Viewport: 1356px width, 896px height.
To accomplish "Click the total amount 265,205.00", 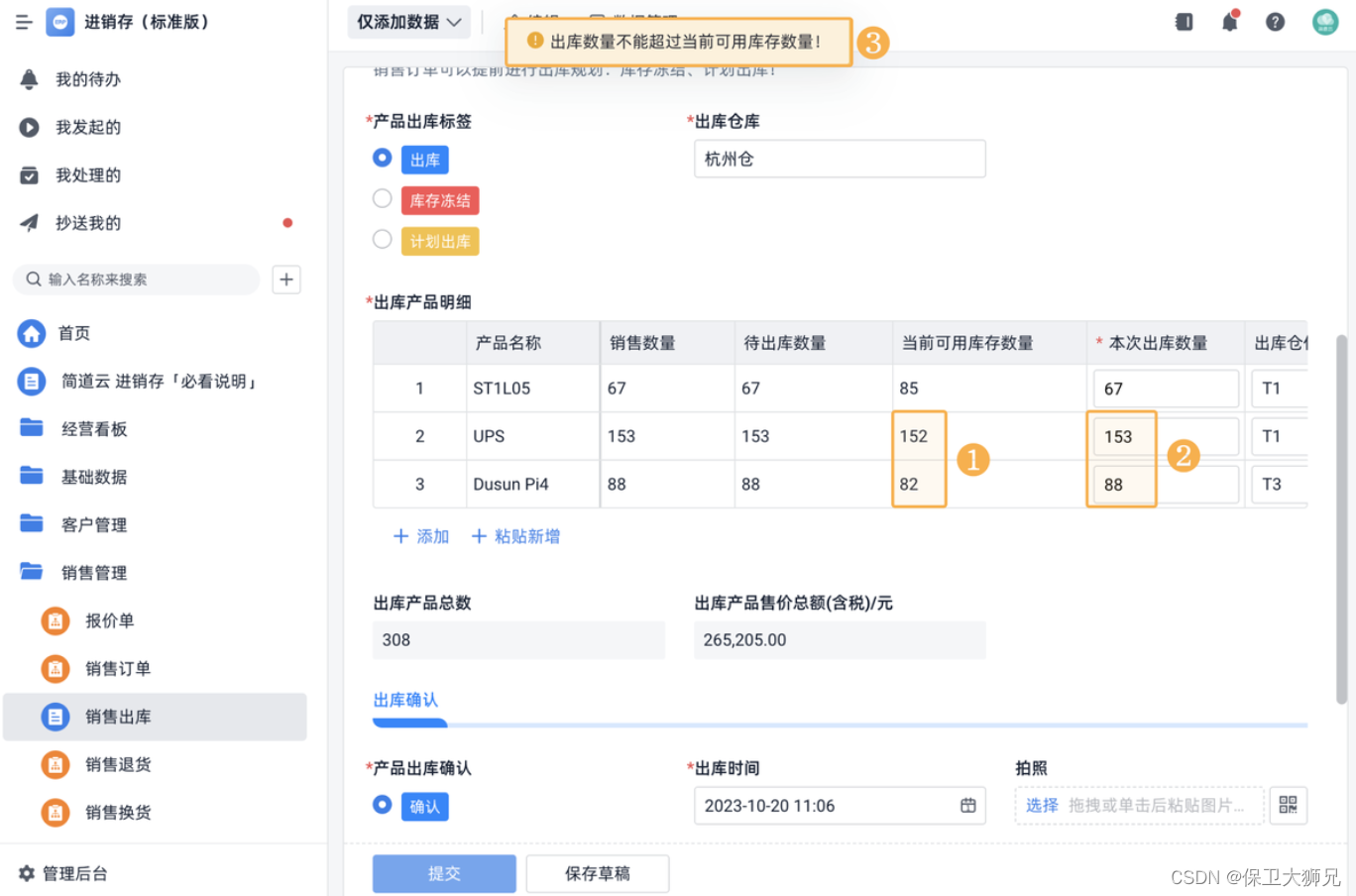I will click(x=840, y=640).
